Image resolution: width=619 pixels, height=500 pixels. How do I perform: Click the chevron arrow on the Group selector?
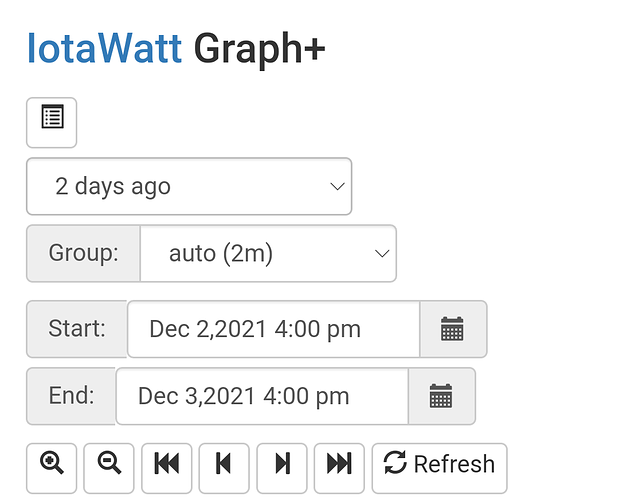click(x=382, y=254)
